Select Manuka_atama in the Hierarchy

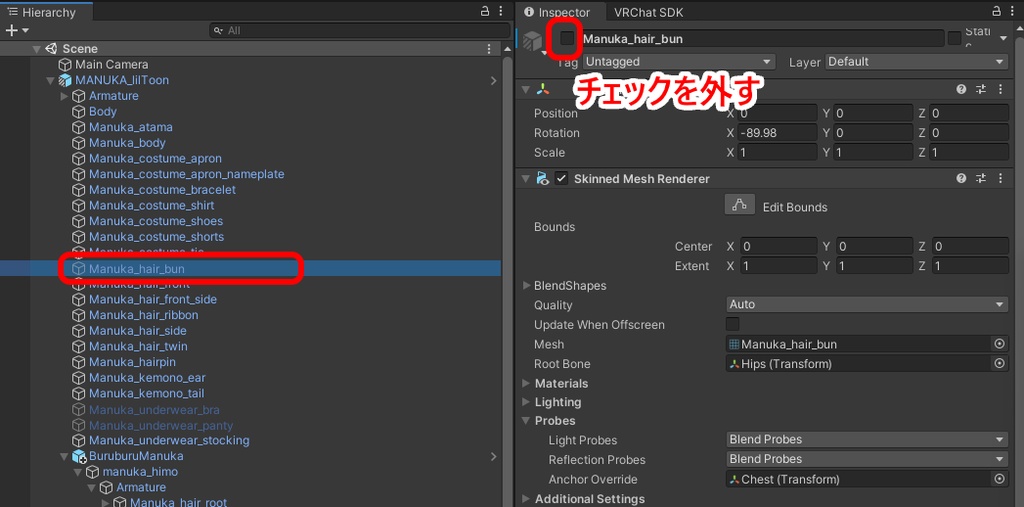point(131,127)
